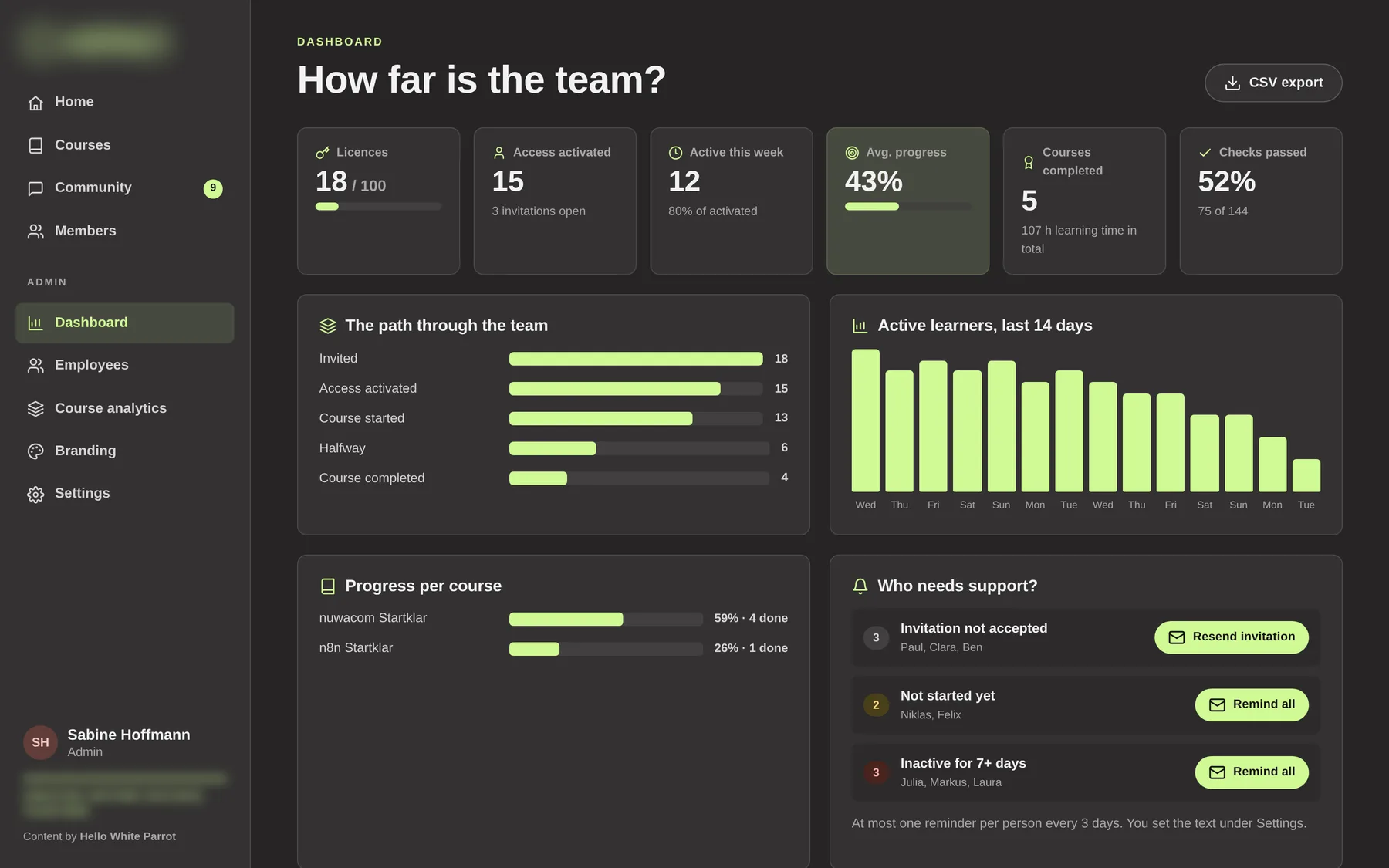Image resolution: width=1389 pixels, height=868 pixels.
Task: Click the Avg. progress 43% bar
Action: click(907, 206)
